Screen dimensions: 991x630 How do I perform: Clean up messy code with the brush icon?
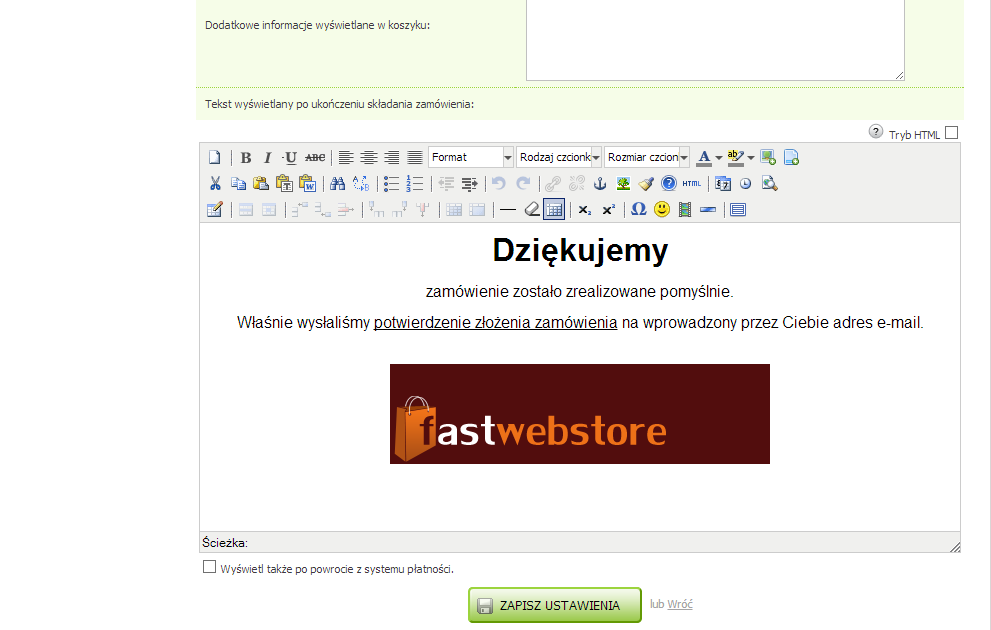tap(646, 183)
